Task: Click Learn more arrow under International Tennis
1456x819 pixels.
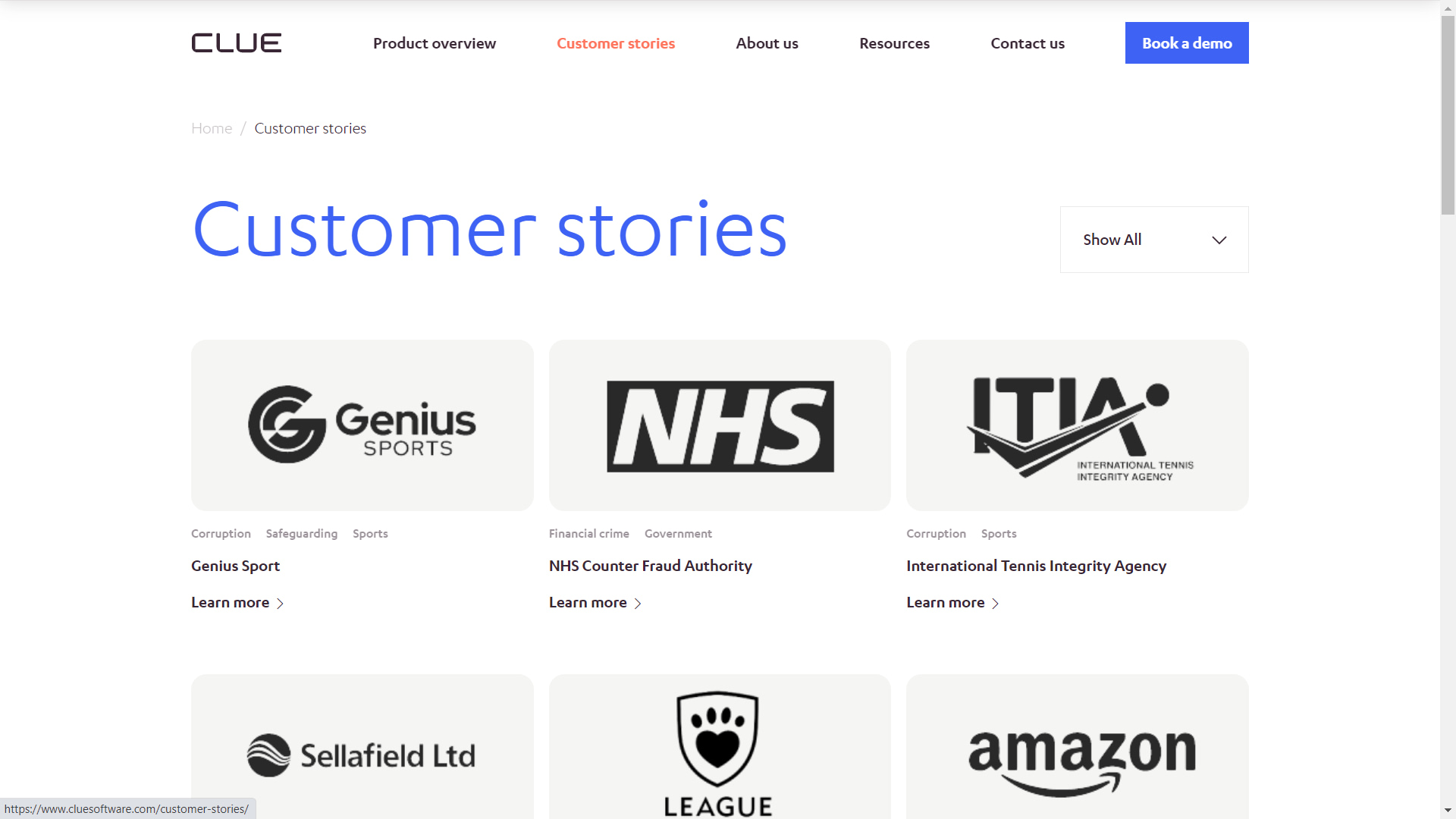Action: pyautogui.click(x=995, y=604)
